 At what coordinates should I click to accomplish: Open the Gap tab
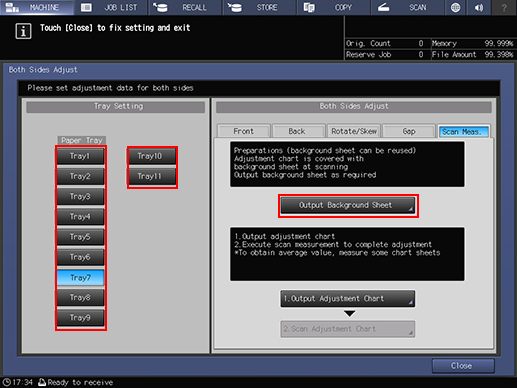click(409, 131)
